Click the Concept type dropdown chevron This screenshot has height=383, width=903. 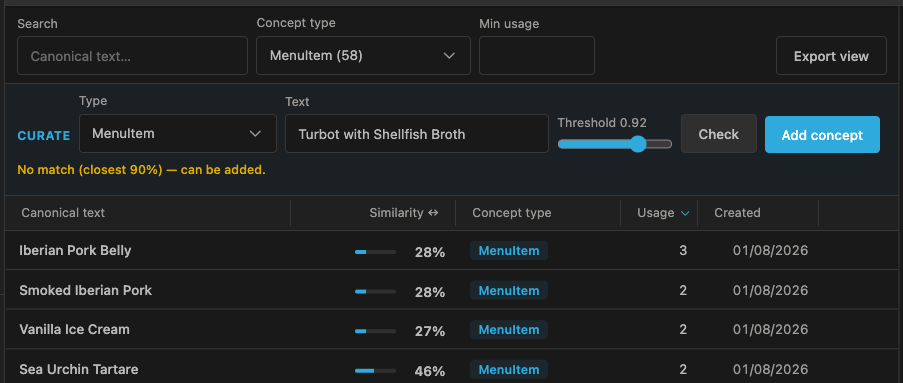[449, 56]
